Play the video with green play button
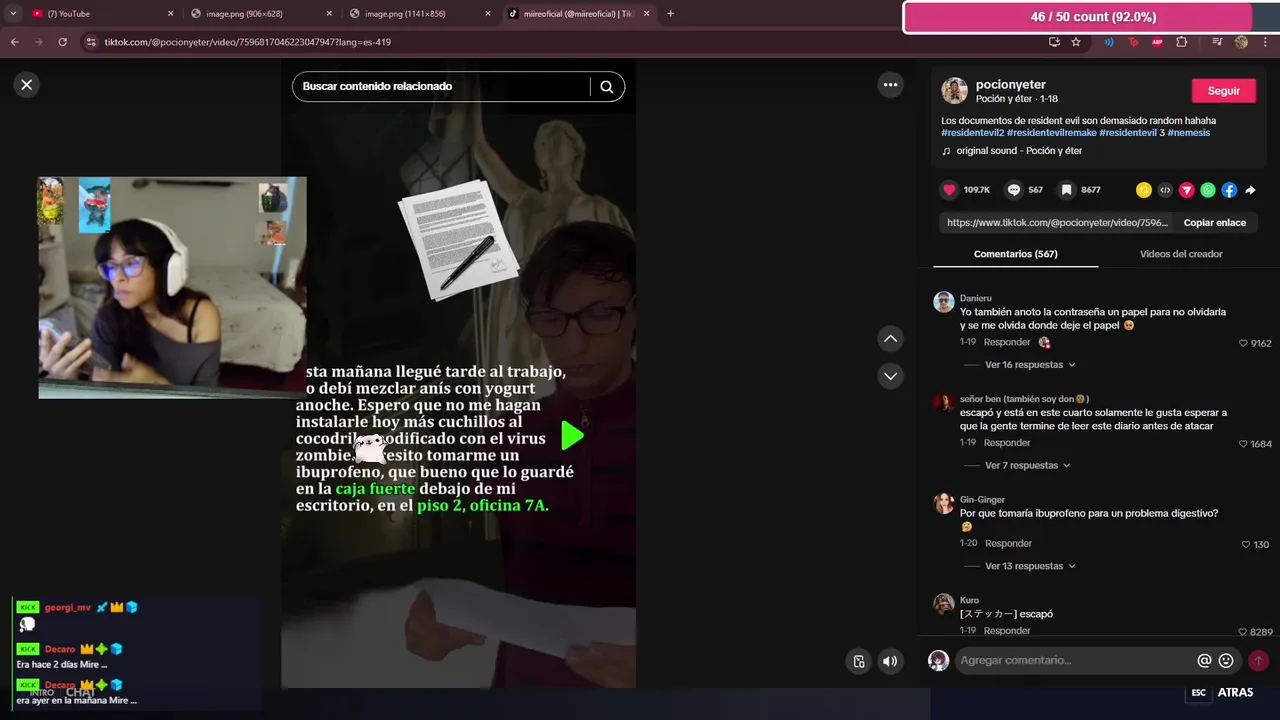 571,435
